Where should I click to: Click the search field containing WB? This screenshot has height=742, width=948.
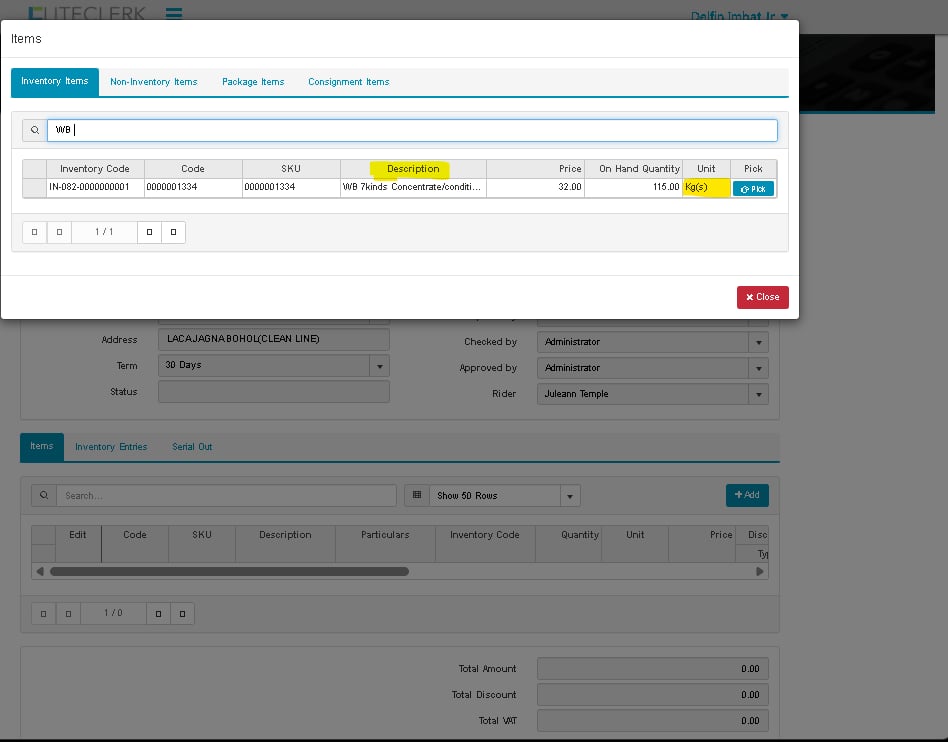click(x=412, y=130)
